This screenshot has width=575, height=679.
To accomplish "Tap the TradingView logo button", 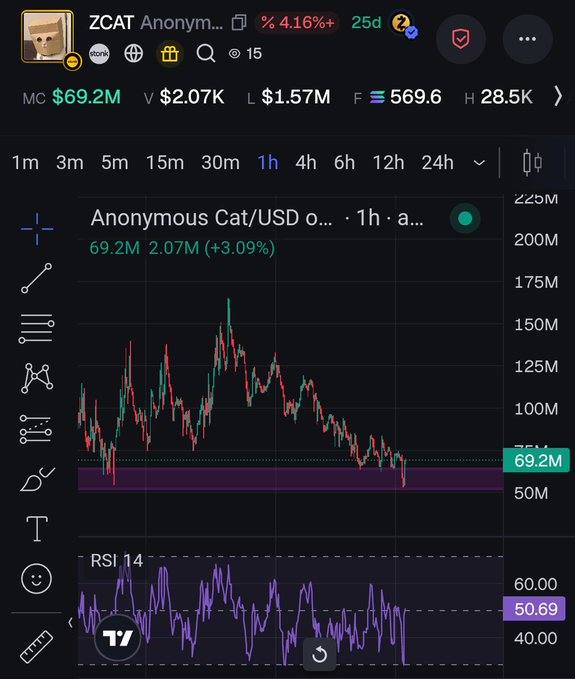I will pos(117,637).
